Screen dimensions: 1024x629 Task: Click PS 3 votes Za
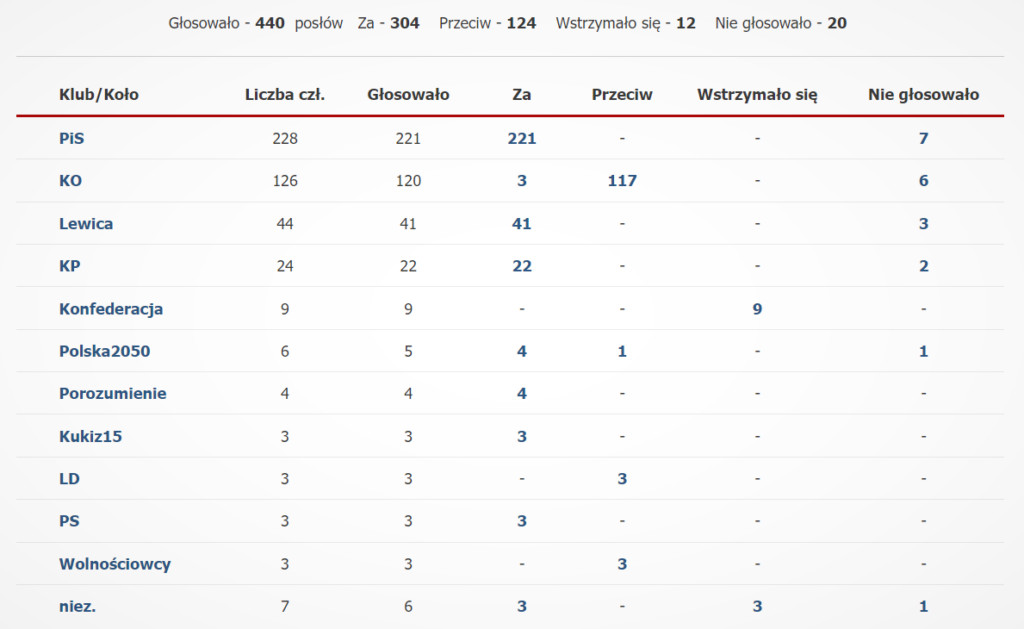(522, 521)
